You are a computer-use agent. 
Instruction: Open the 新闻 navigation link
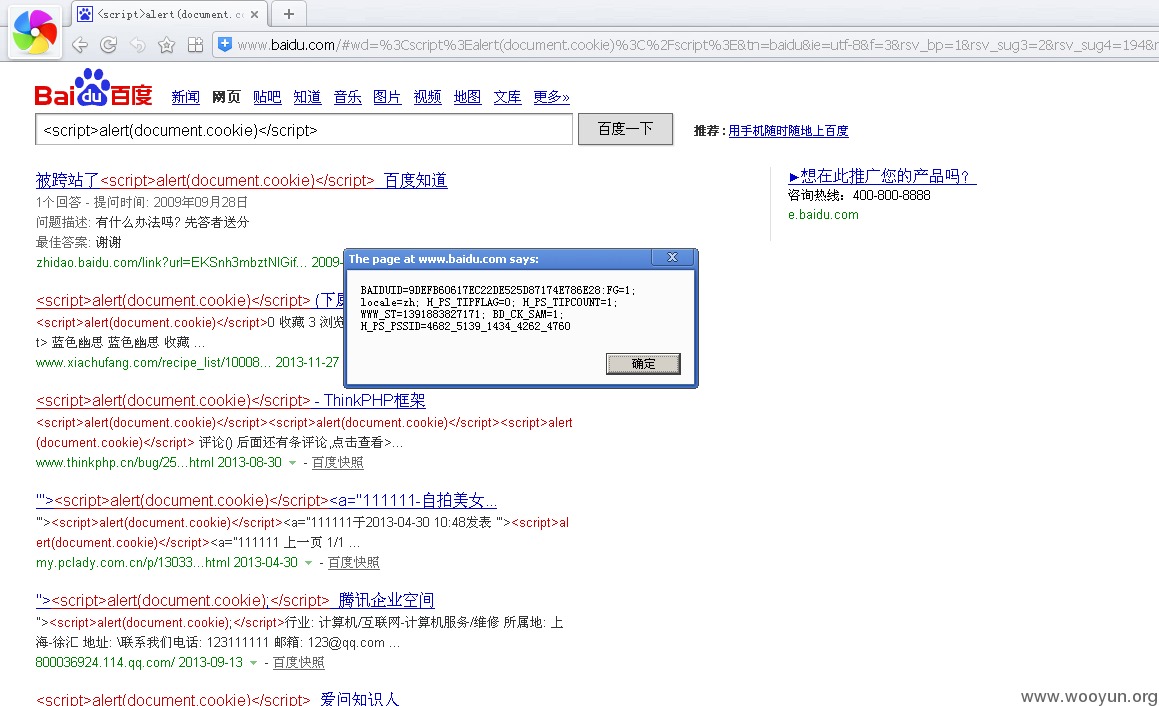pos(186,97)
